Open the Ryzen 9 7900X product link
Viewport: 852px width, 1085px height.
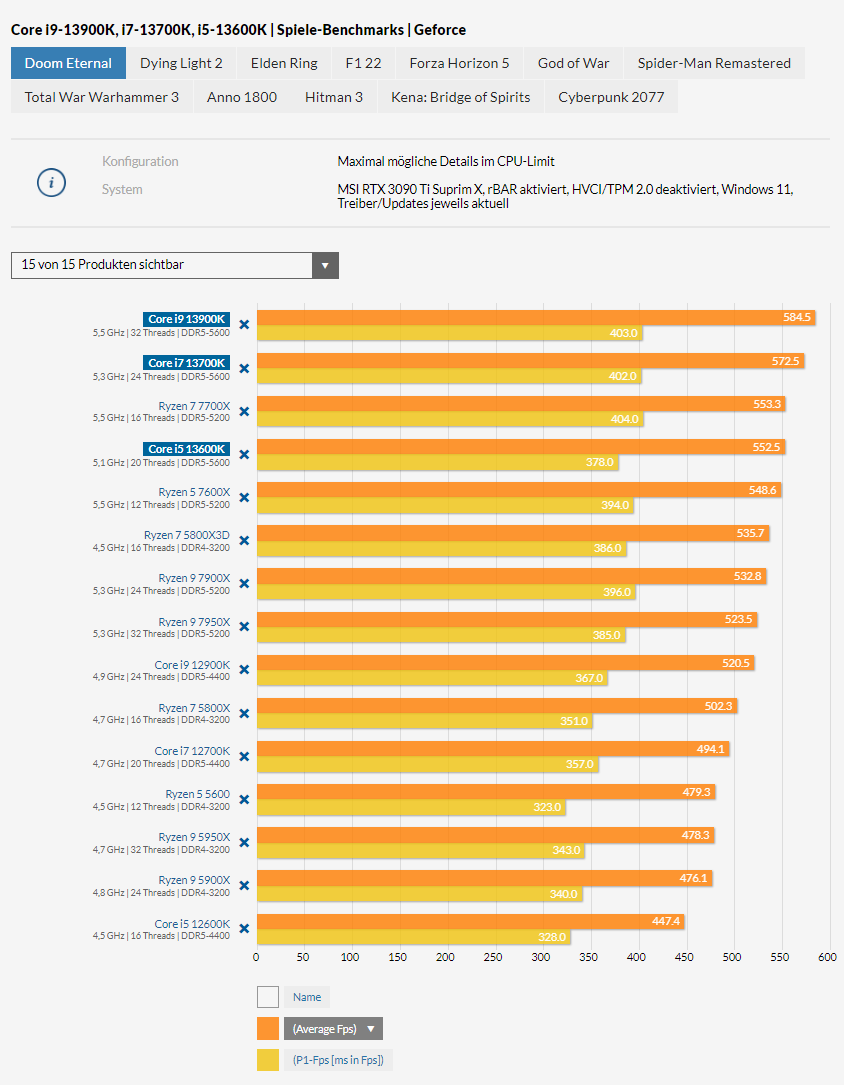click(x=194, y=578)
